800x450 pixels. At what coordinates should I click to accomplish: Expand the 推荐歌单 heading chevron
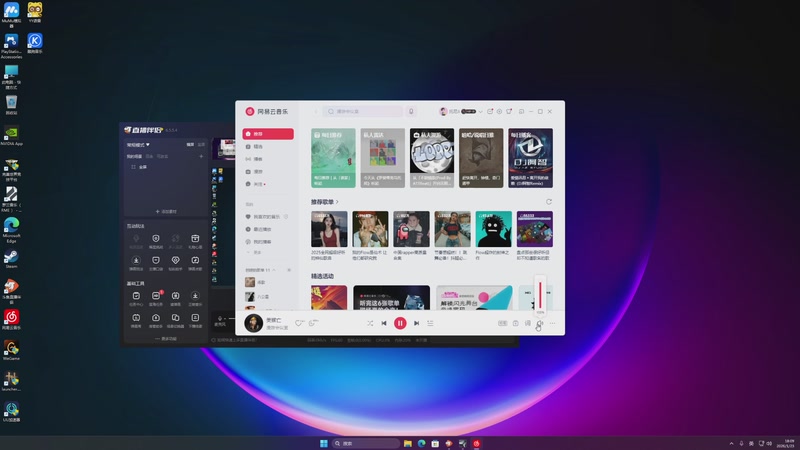pyautogui.click(x=337, y=202)
